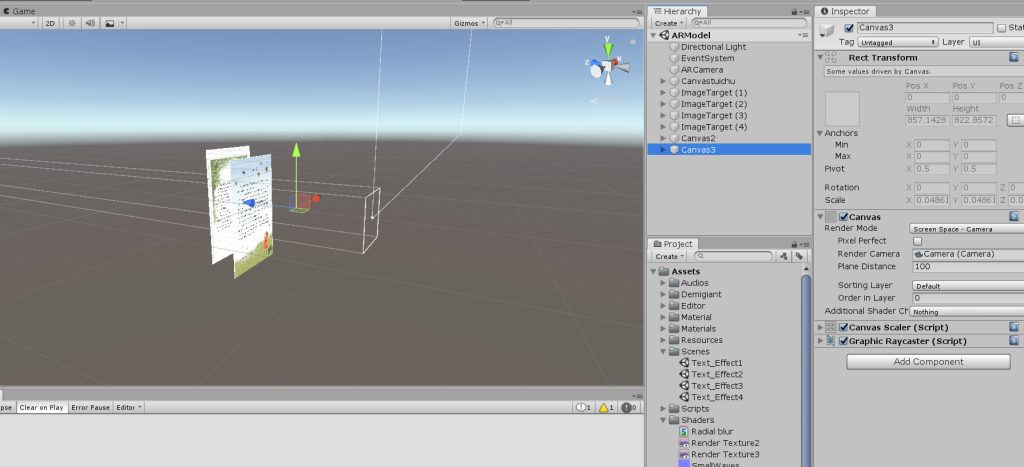Open the Gizmos dropdown
The width and height of the screenshot is (1024, 467).
click(x=470, y=23)
